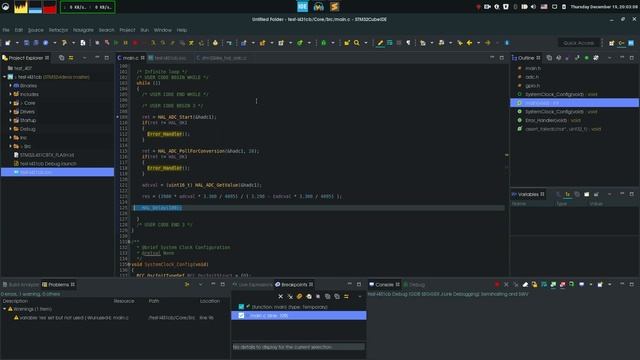Click Link with Editor in Project Explorer

coord(71,58)
